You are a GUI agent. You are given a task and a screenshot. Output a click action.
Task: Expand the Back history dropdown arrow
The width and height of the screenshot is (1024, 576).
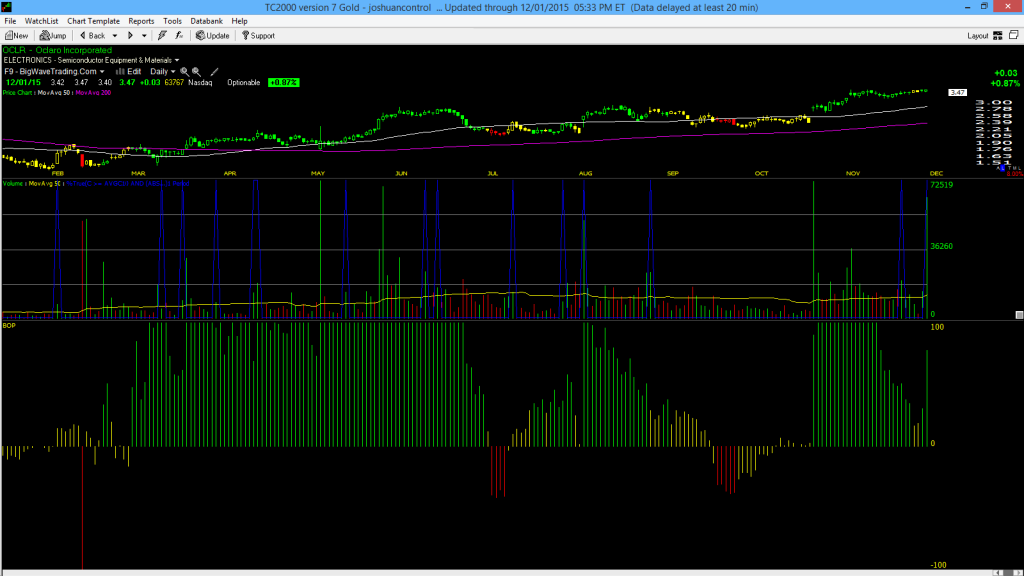click(114, 36)
